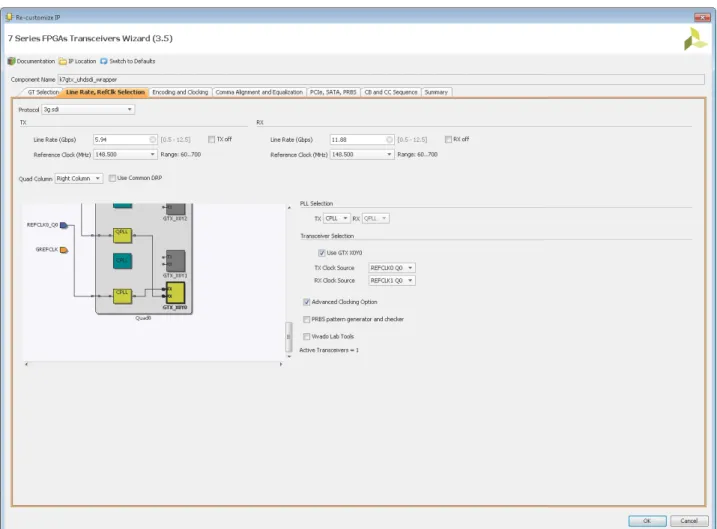Open the Summary tab
717x529 pixels.
pos(436,92)
